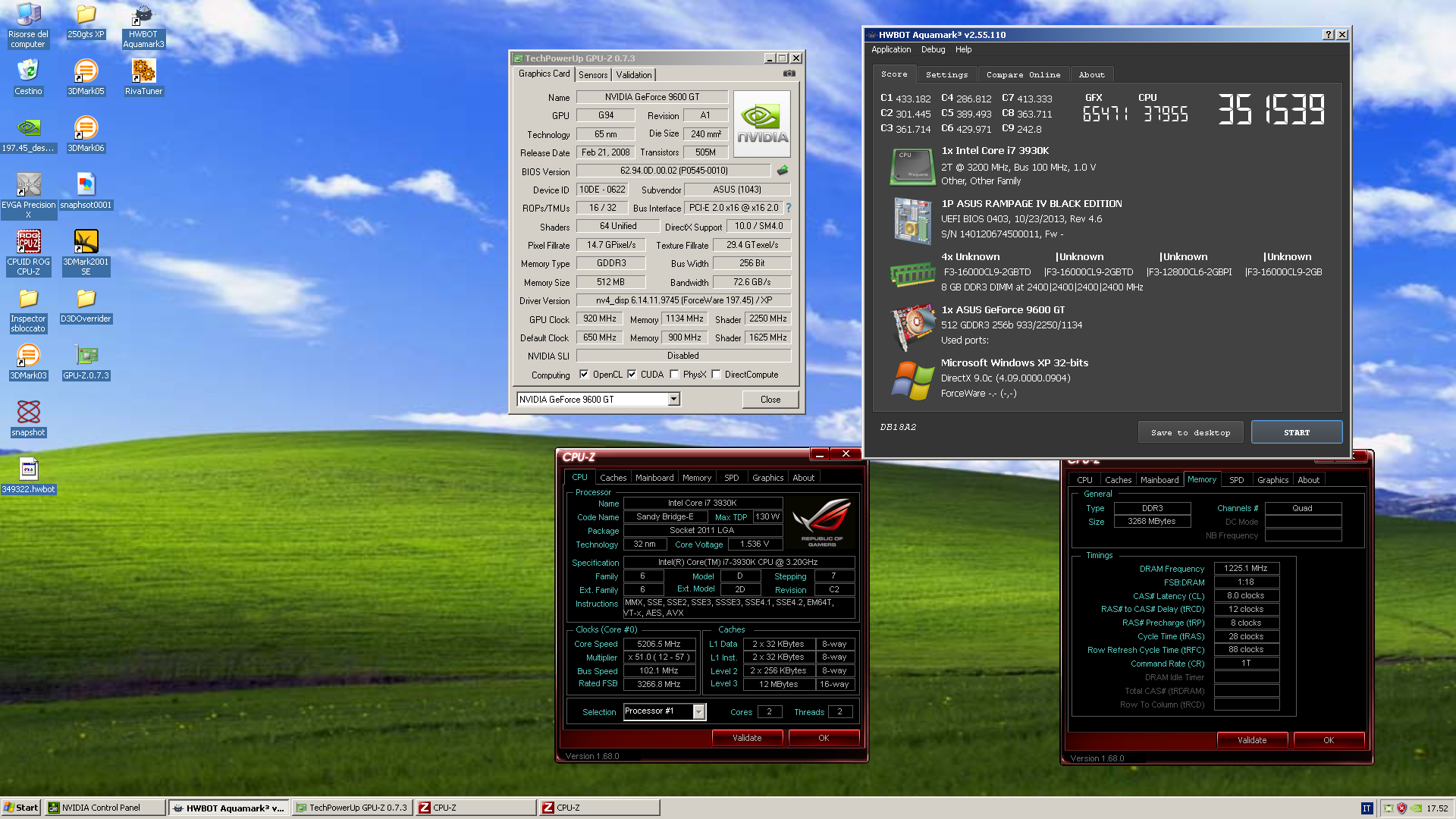Screen dimensions: 1456x819
Task: Click the graphics card icon in Aquamark
Action: (x=912, y=327)
